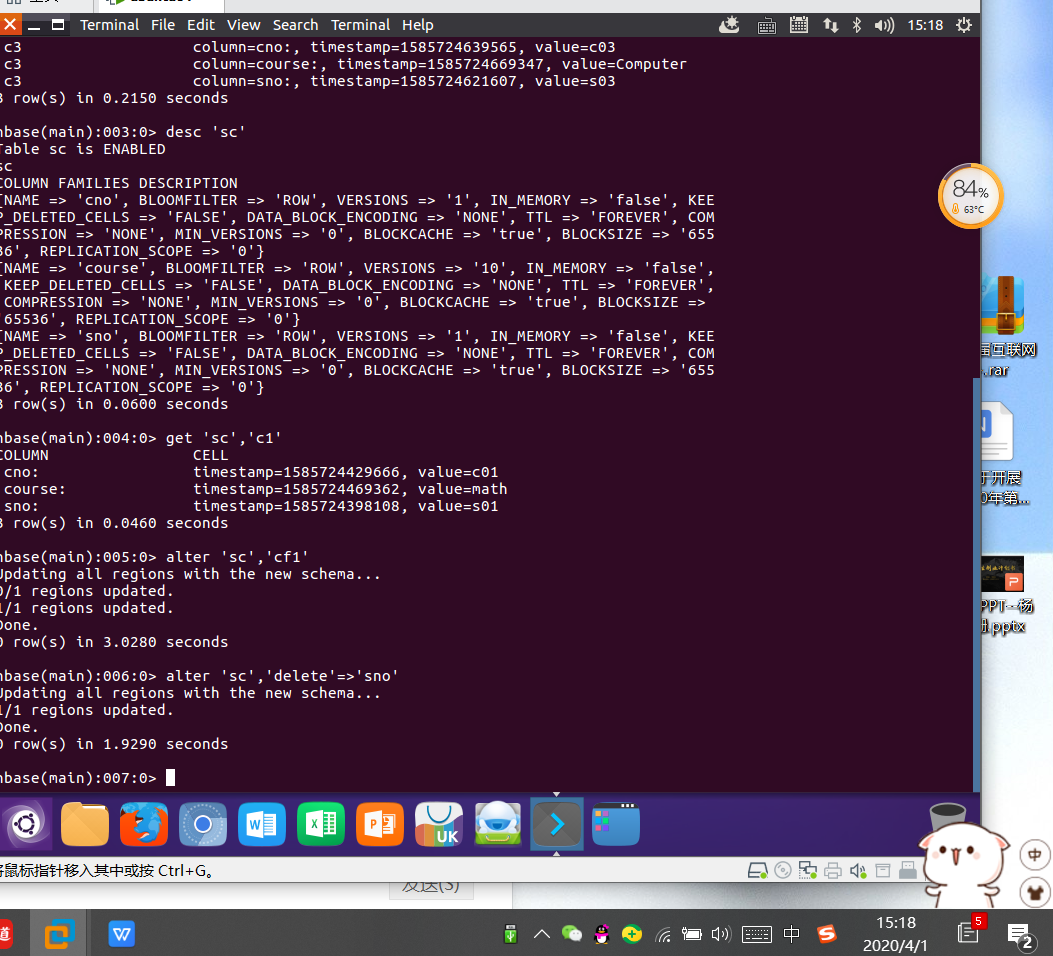
Task: Open Windows volume tray icon
Action: click(x=721, y=934)
